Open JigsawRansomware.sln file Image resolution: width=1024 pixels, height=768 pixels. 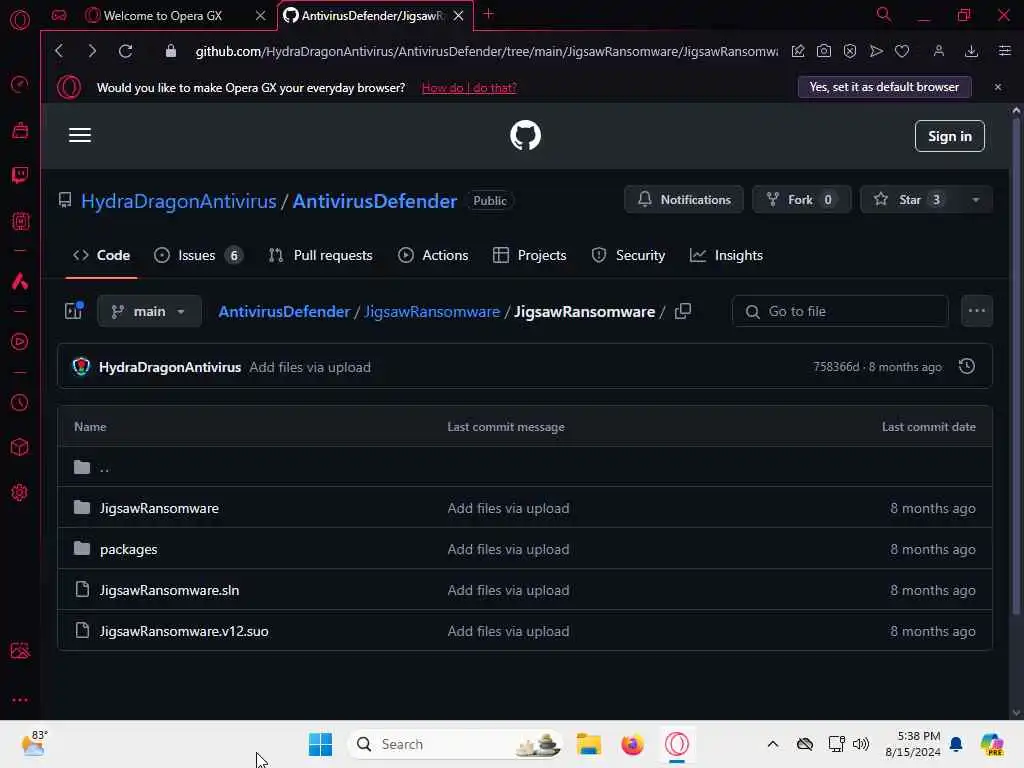click(x=169, y=590)
